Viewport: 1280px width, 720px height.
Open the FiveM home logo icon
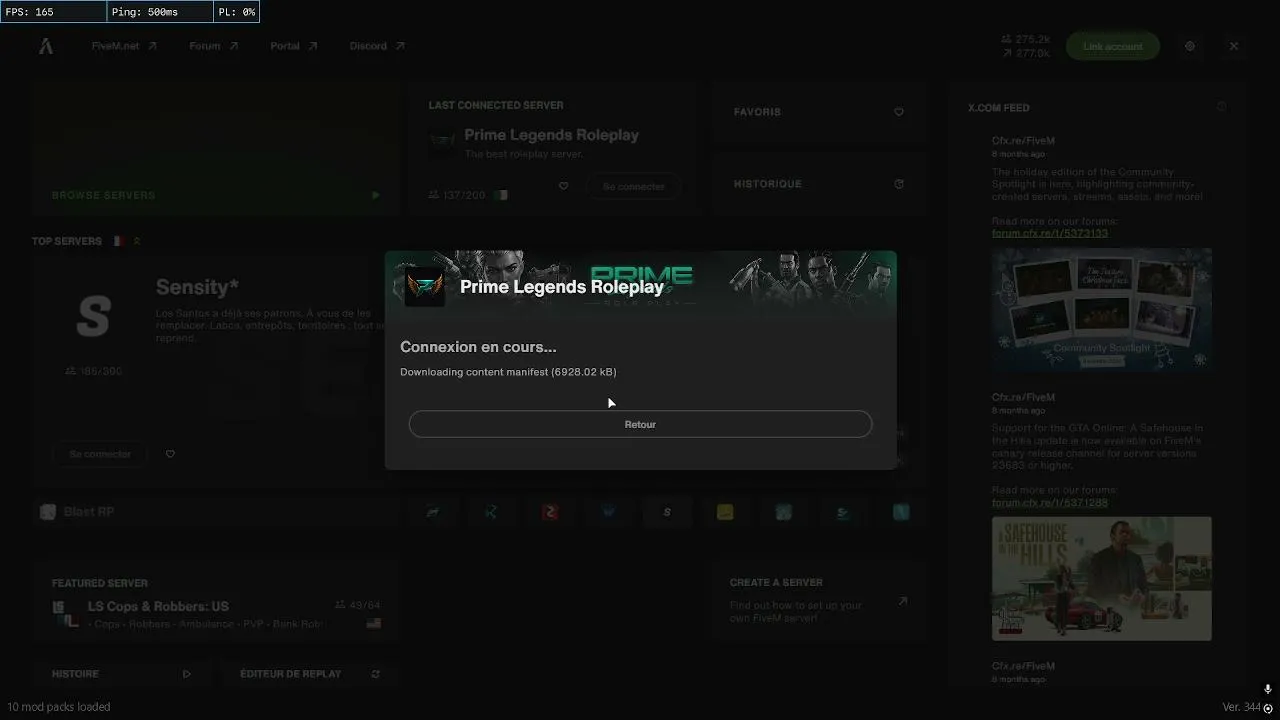tap(46, 46)
